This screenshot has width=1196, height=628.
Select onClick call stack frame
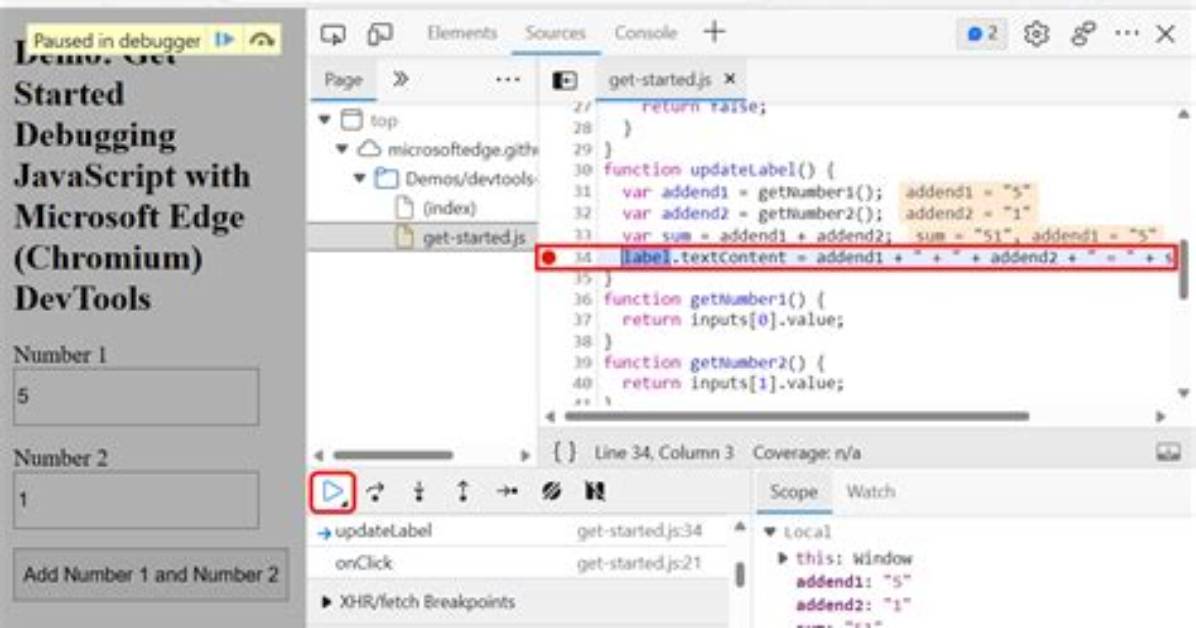click(x=517, y=563)
